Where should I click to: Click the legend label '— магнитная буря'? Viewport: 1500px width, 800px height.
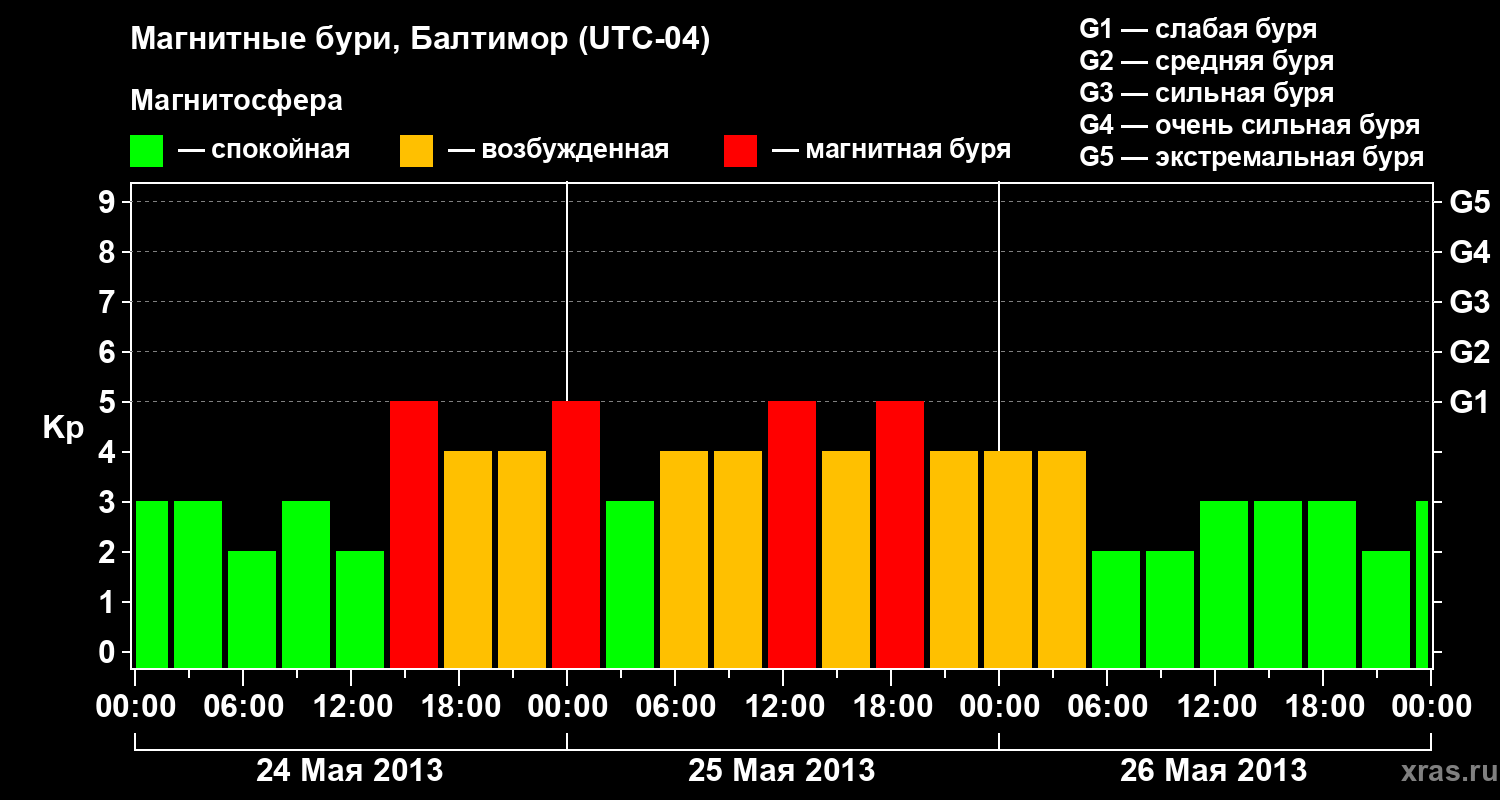pos(892,150)
